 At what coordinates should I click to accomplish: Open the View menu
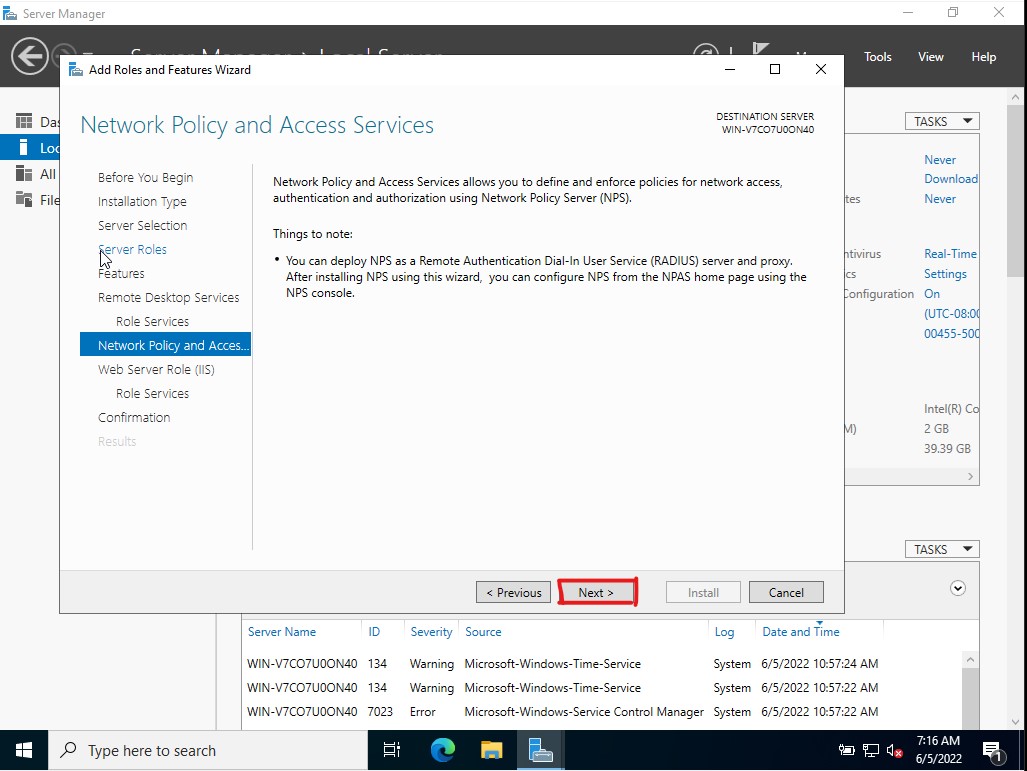point(930,57)
